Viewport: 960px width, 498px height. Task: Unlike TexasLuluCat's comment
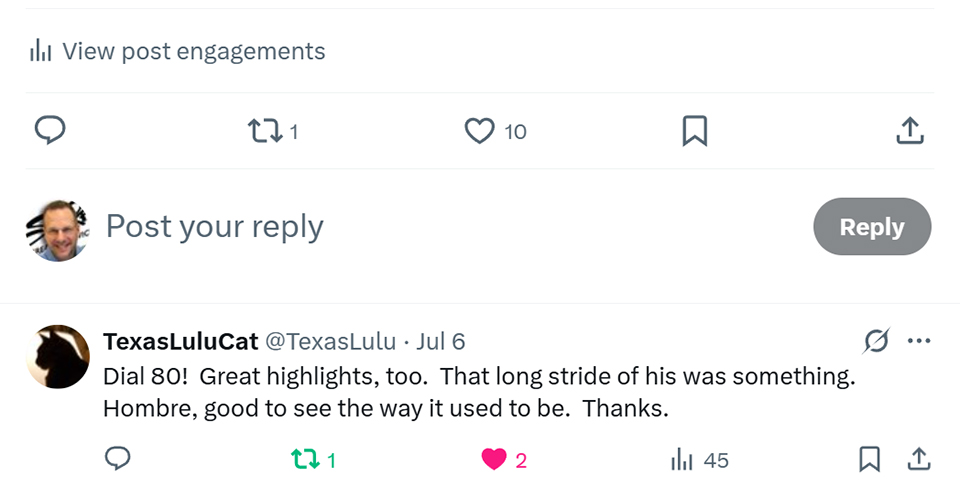(494, 460)
